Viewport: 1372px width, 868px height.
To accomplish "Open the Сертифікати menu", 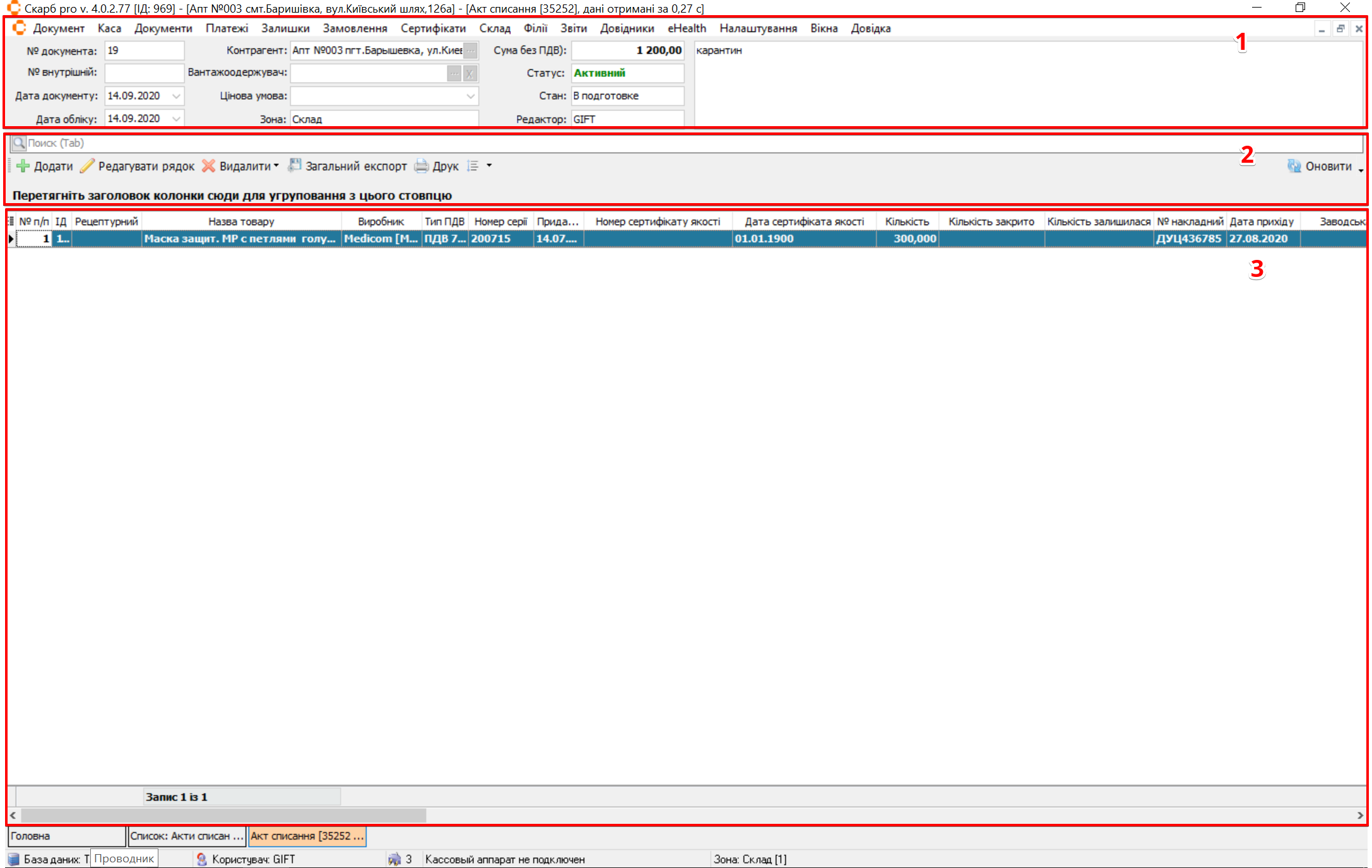I will [x=433, y=28].
